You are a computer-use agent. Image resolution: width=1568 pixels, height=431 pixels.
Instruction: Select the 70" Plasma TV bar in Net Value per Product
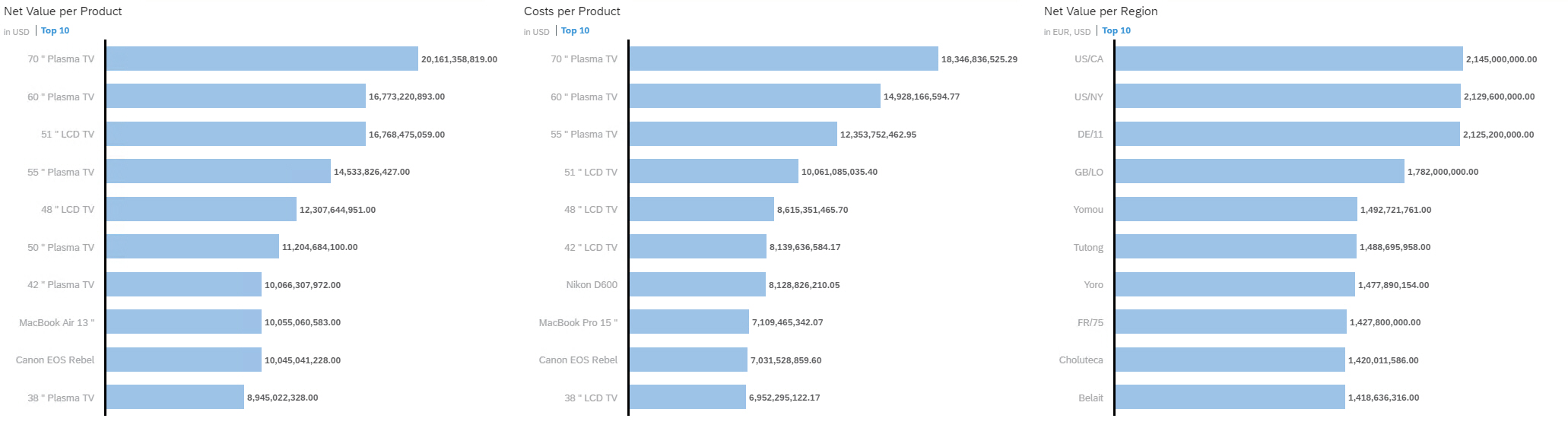point(262,59)
